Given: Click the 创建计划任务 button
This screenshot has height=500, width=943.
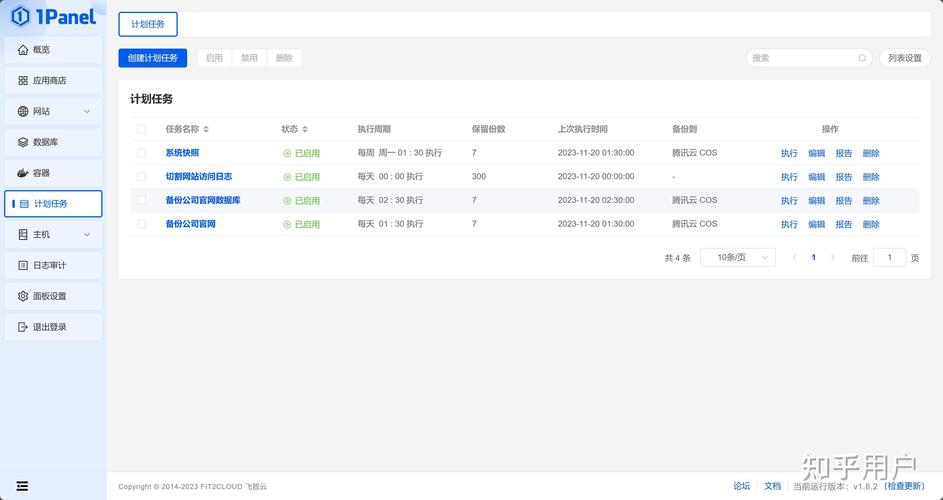Looking at the screenshot, I should point(153,58).
